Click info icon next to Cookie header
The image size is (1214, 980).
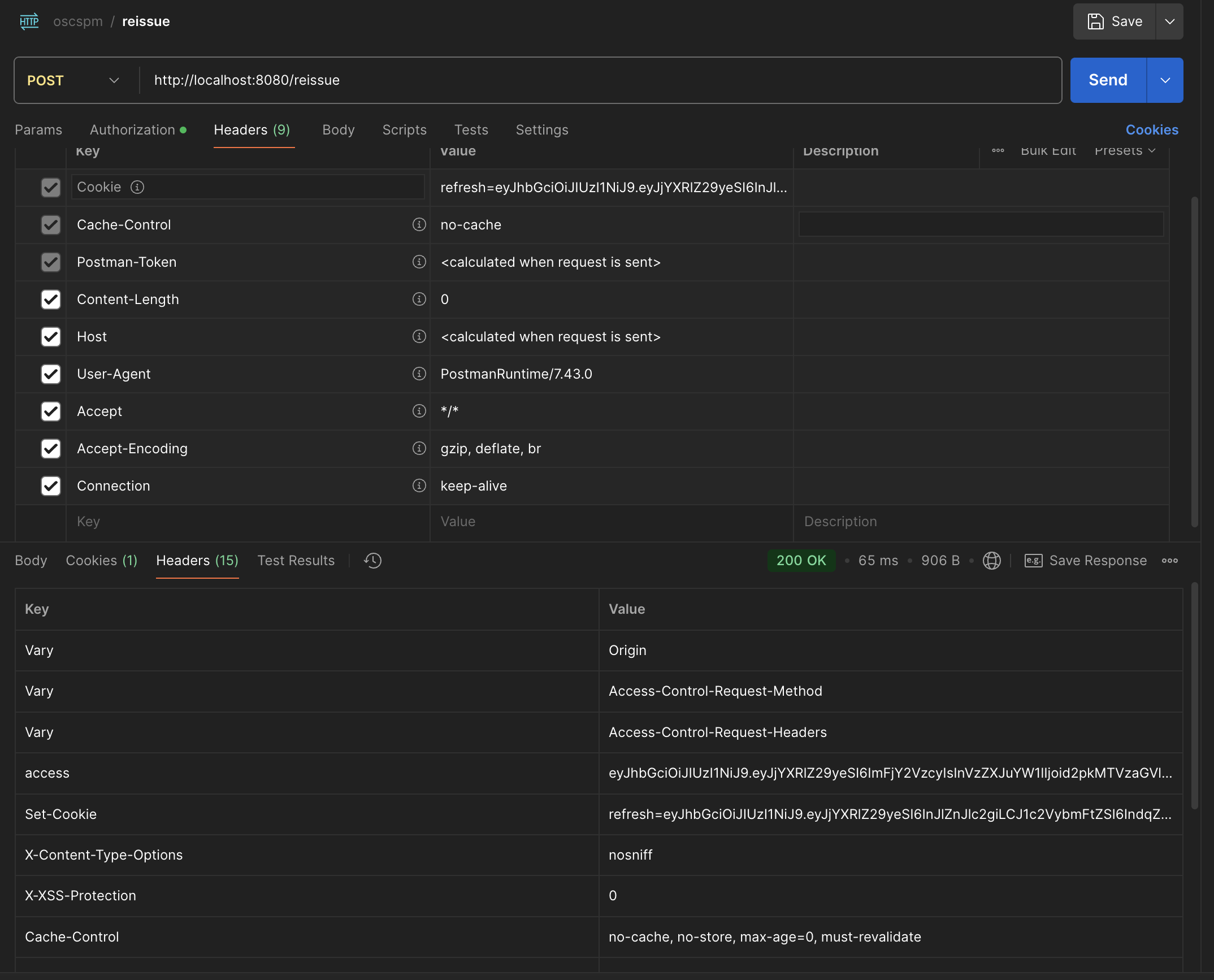[137, 187]
